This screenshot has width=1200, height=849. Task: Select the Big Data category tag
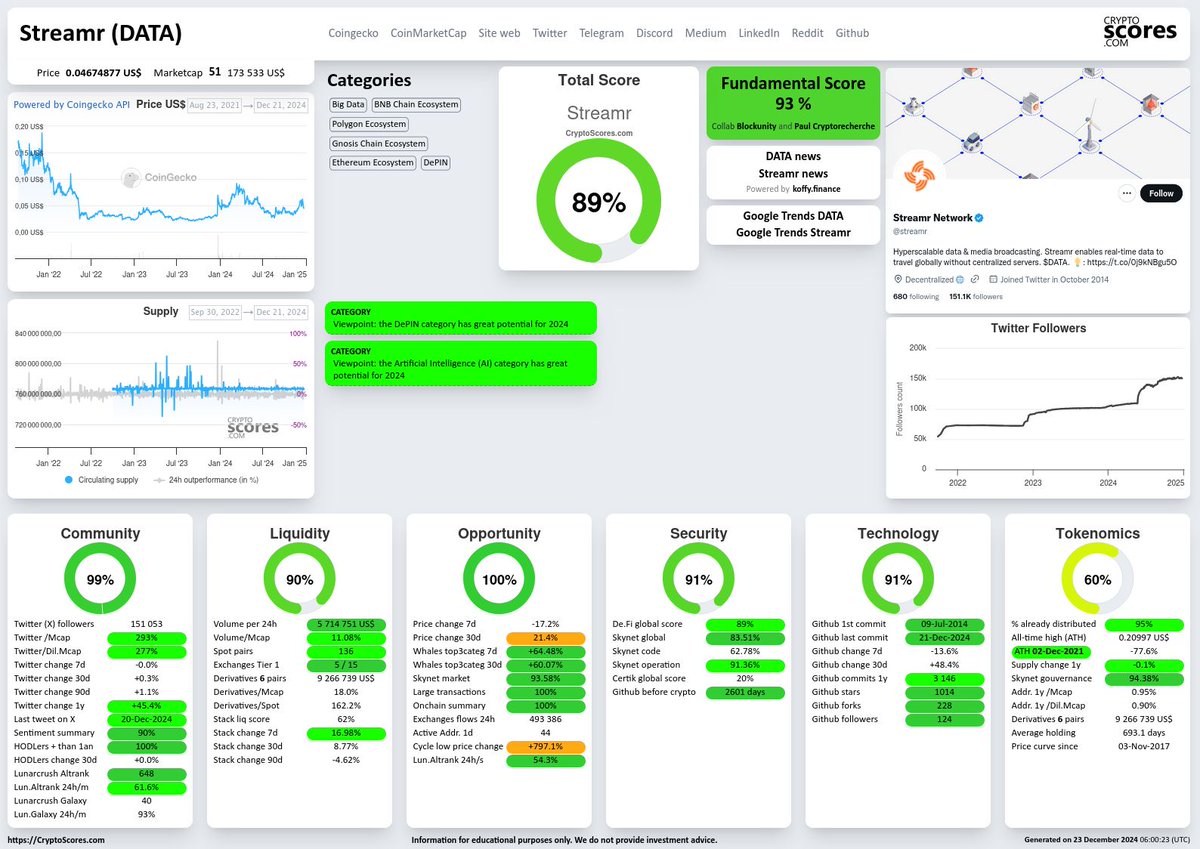point(347,104)
